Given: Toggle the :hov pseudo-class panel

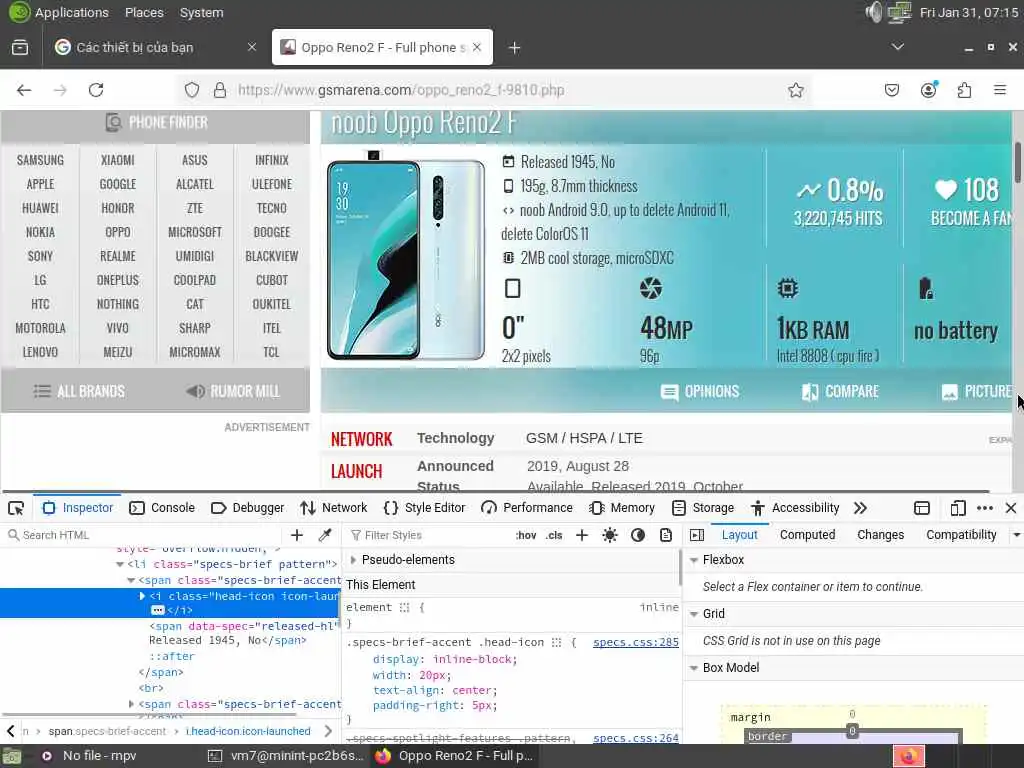Looking at the screenshot, I should 526,536.
